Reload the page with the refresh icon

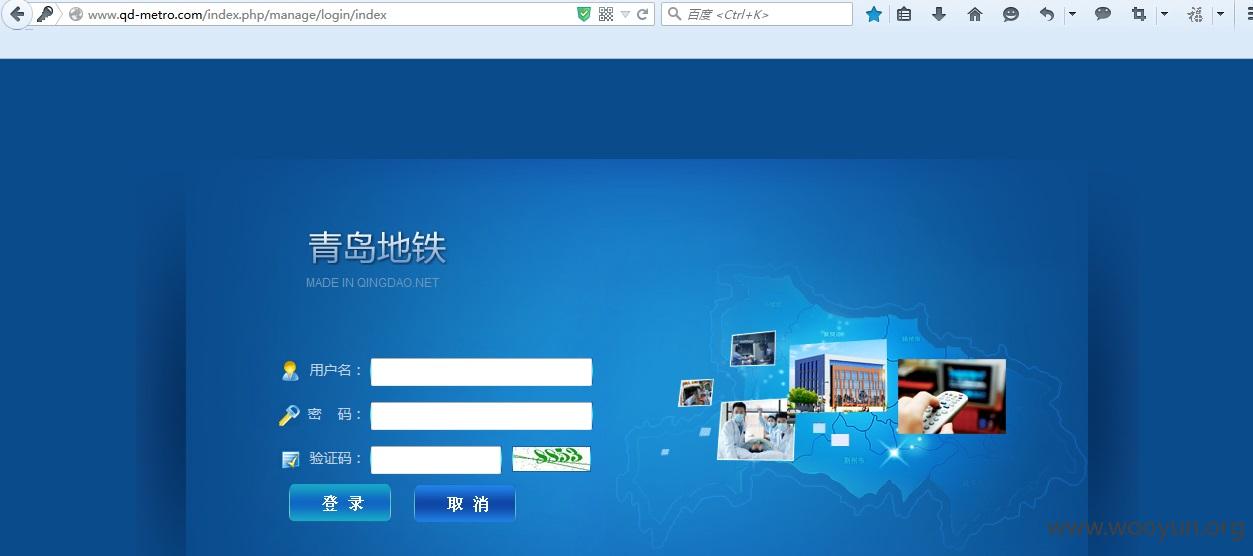tap(642, 14)
